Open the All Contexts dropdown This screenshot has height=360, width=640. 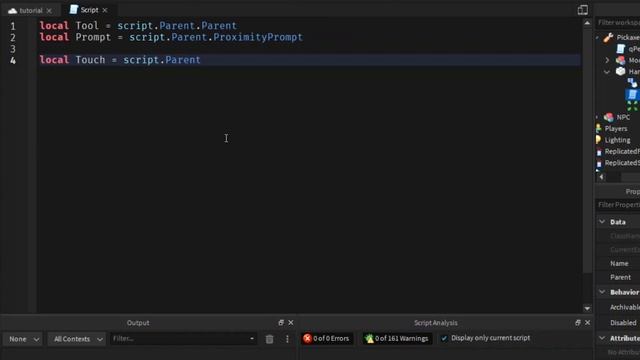[x=77, y=339]
